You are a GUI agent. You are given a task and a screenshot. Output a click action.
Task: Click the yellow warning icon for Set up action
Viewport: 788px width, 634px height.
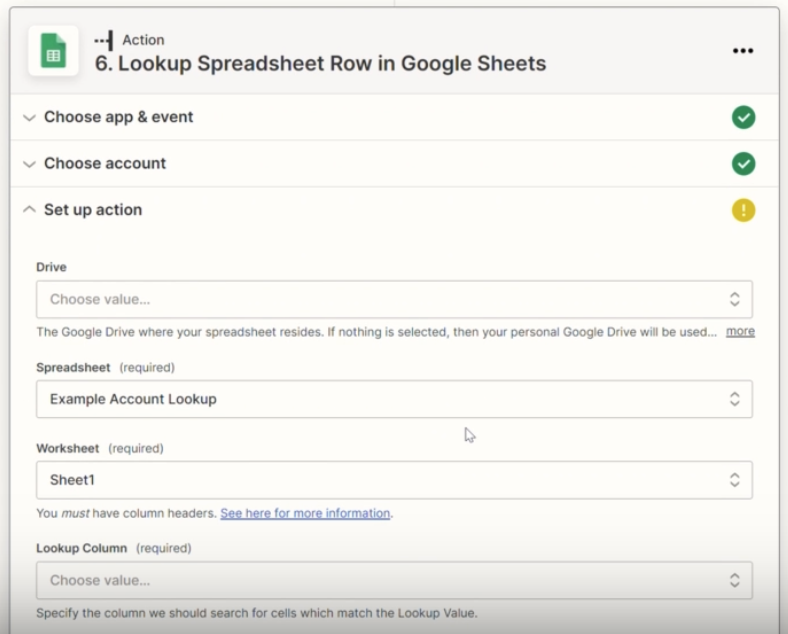point(743,210)
